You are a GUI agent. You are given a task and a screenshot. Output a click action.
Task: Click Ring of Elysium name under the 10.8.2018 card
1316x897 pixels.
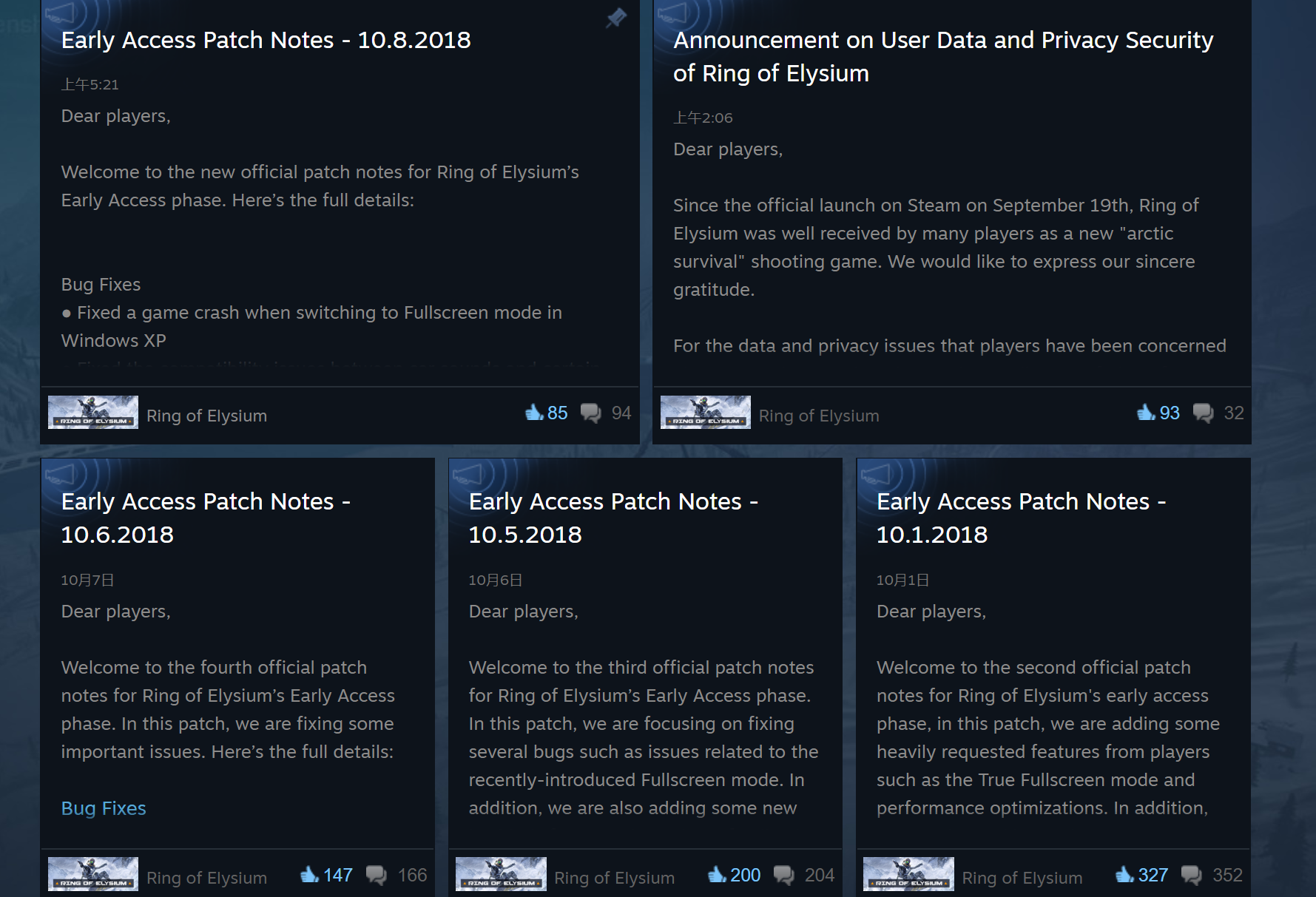[206, 416]
